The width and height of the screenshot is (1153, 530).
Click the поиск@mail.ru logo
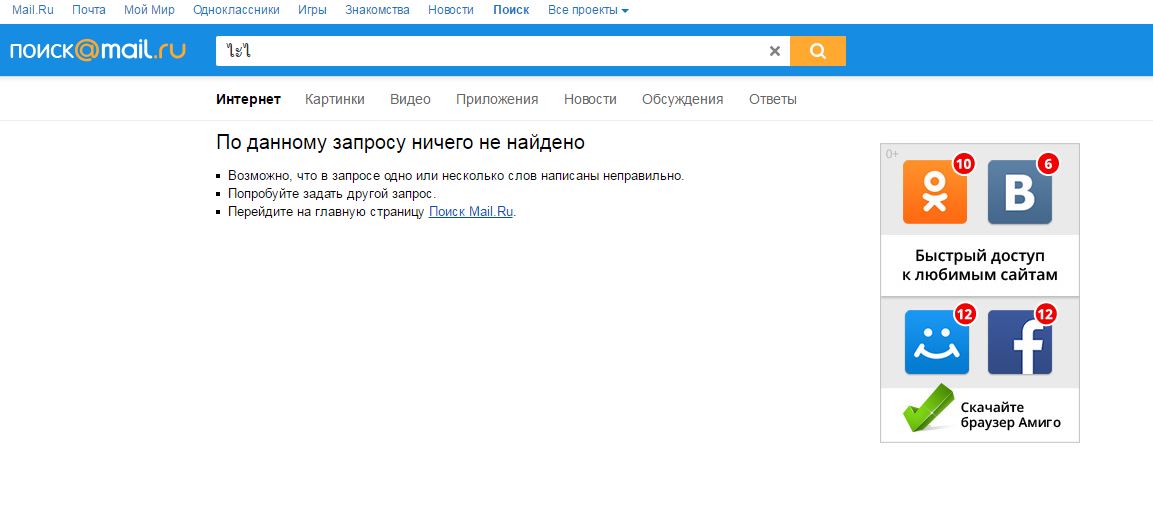tap(97, 50)
